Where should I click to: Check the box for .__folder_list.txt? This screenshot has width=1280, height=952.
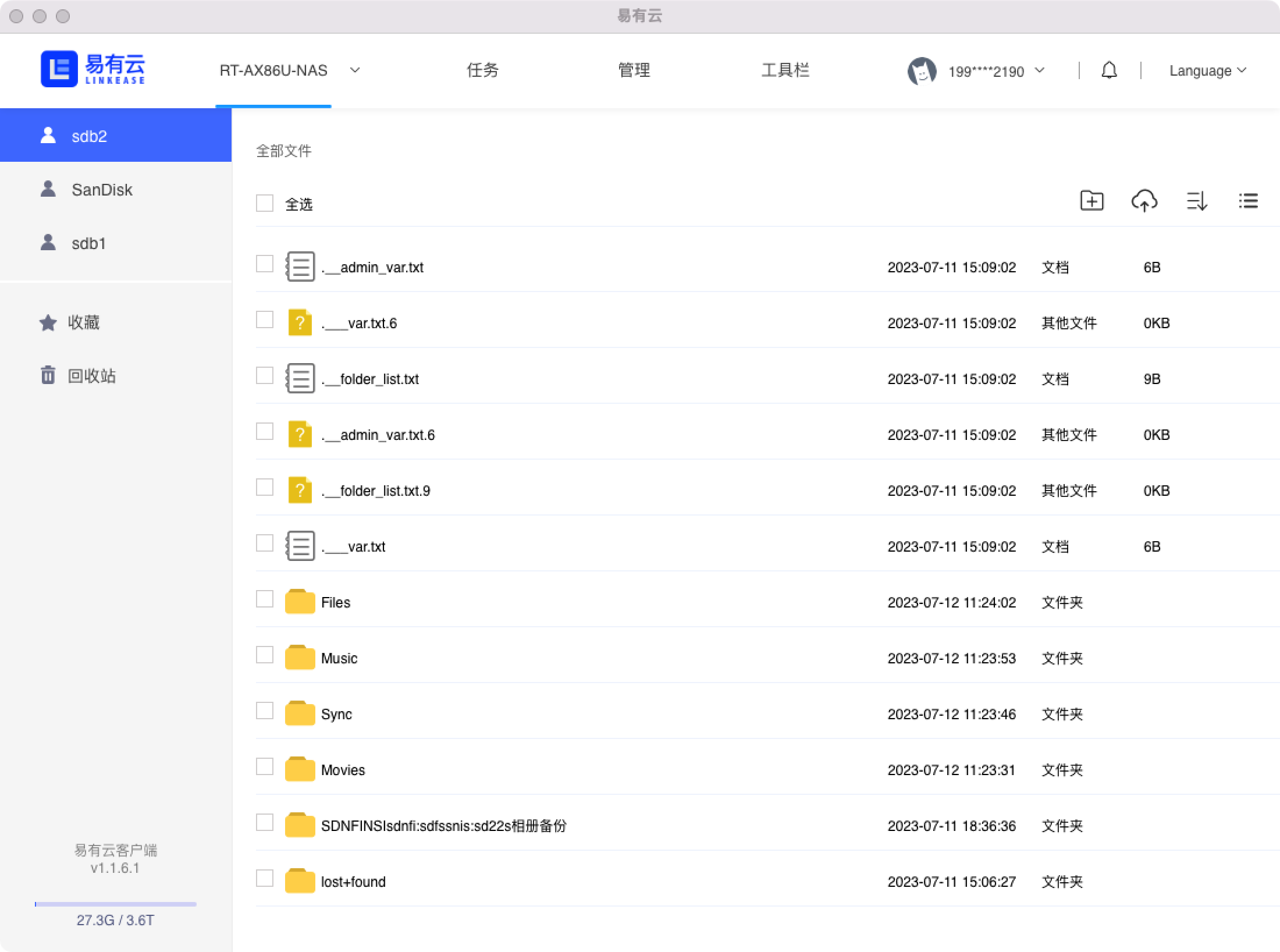[x=265, y=375]
